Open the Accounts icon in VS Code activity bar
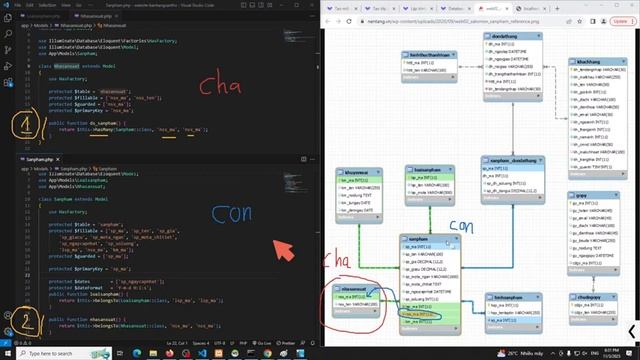The height and width of the screenshot is (360, 640). pyautogui.click(x=8, y=315)
